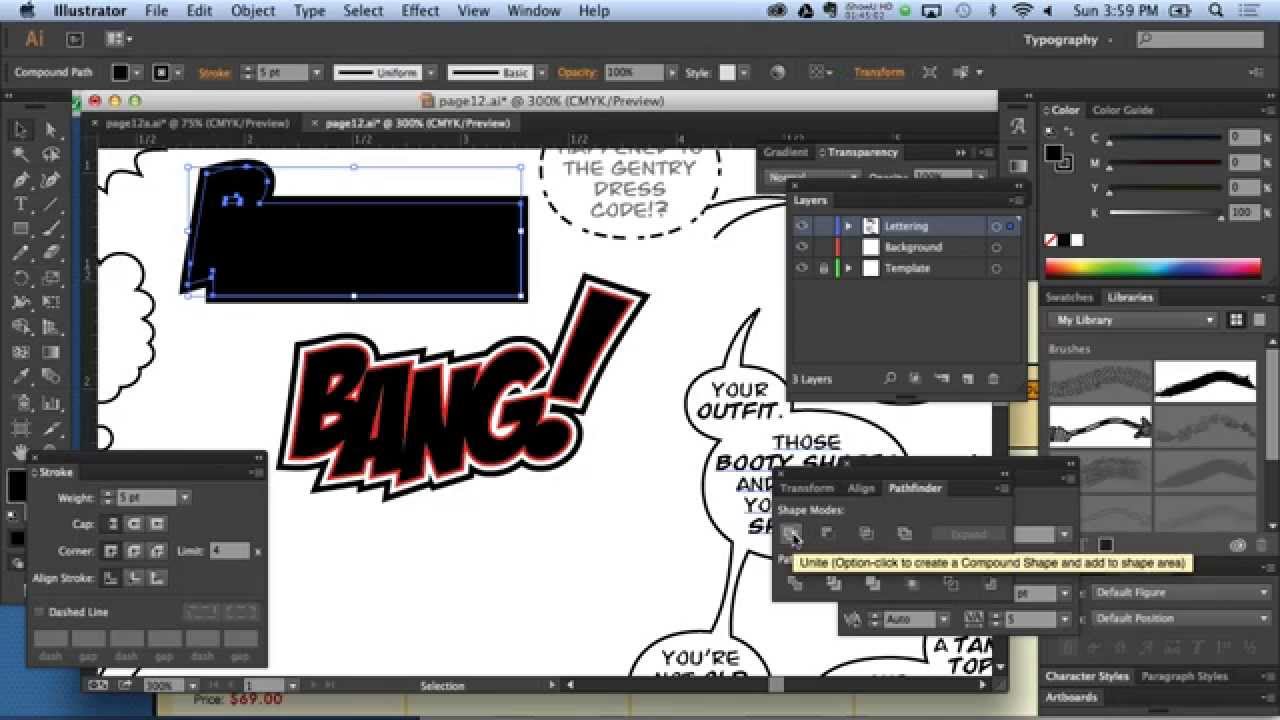Select the Type tool
This screenshot has height=720, width=1280.
click(x=20, y=204)
